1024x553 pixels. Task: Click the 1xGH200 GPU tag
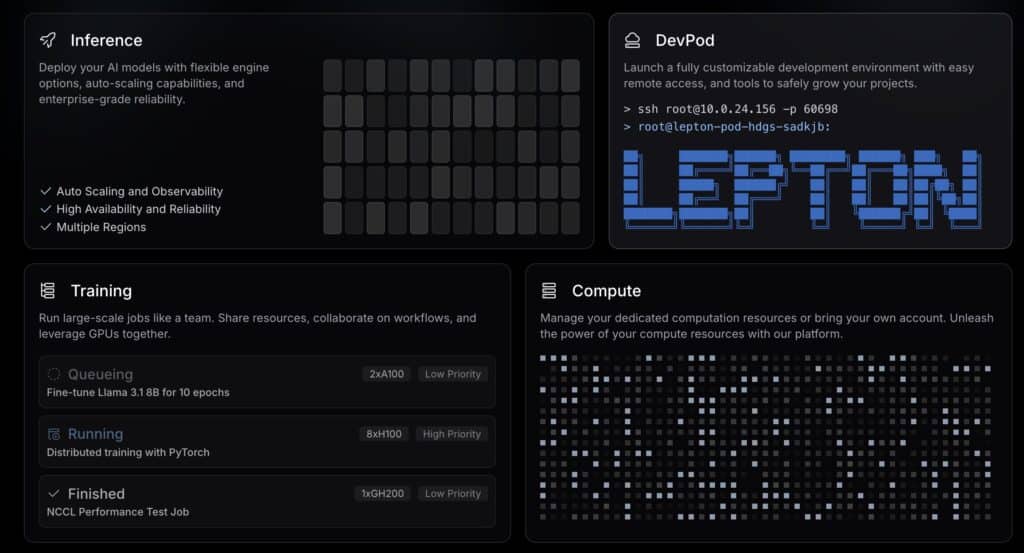pyautogui.click(x=381, y=494)
